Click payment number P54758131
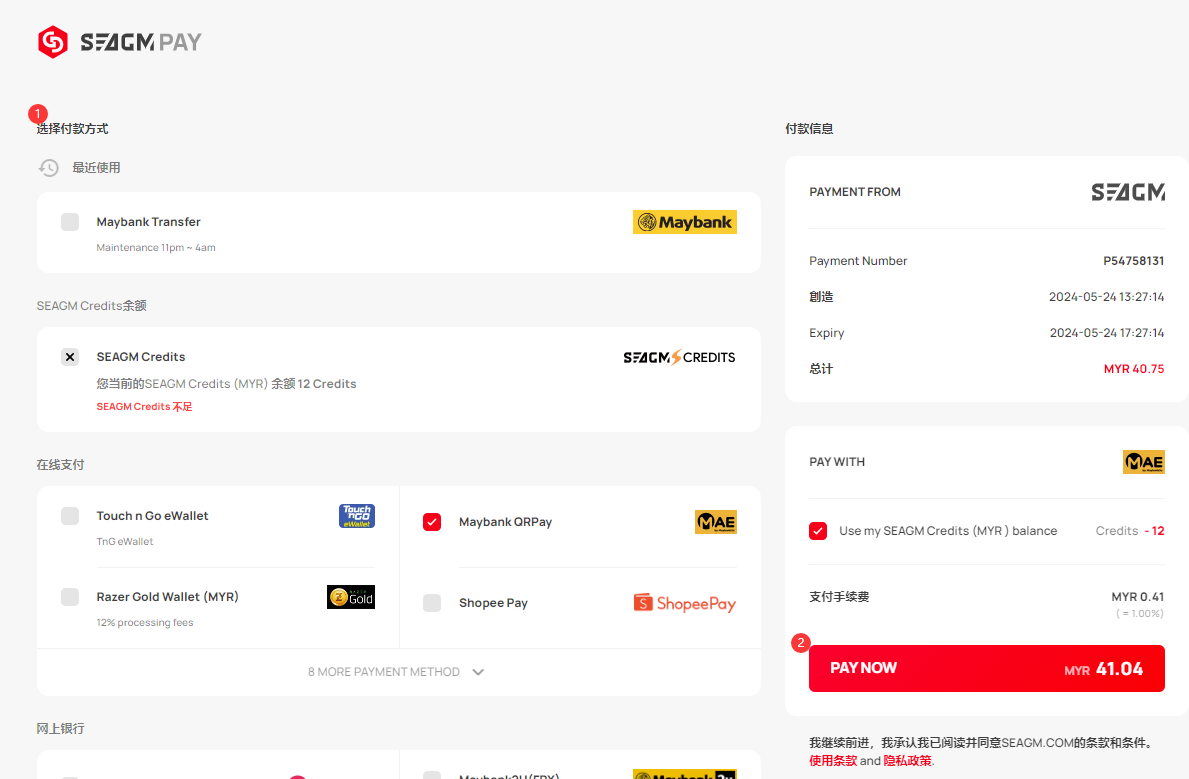This screenshot has width=1189, height=779. coord(1134,261)
